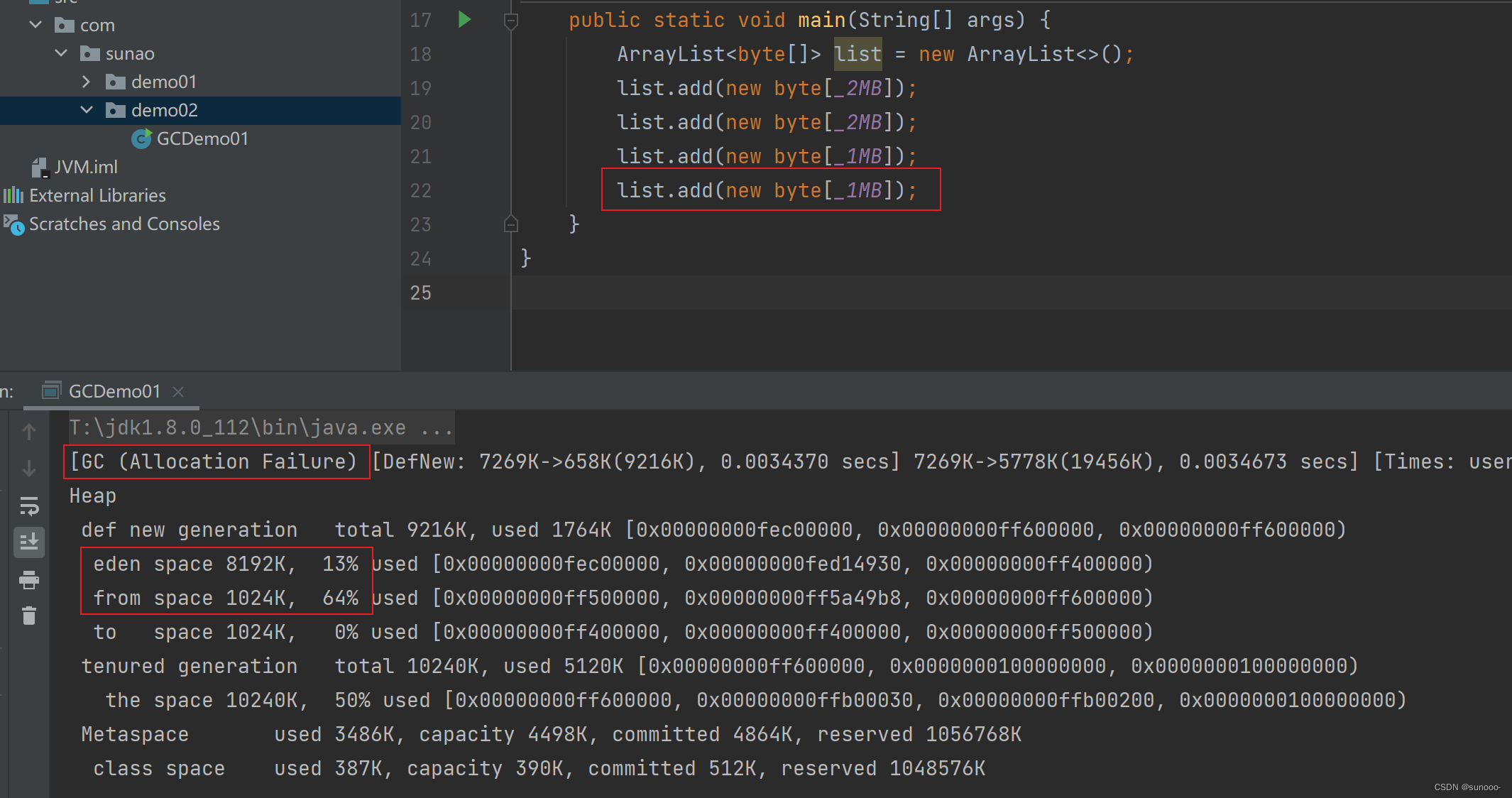Toggle scroll to end of console
1512x798 pixels.
click(29, 542)
